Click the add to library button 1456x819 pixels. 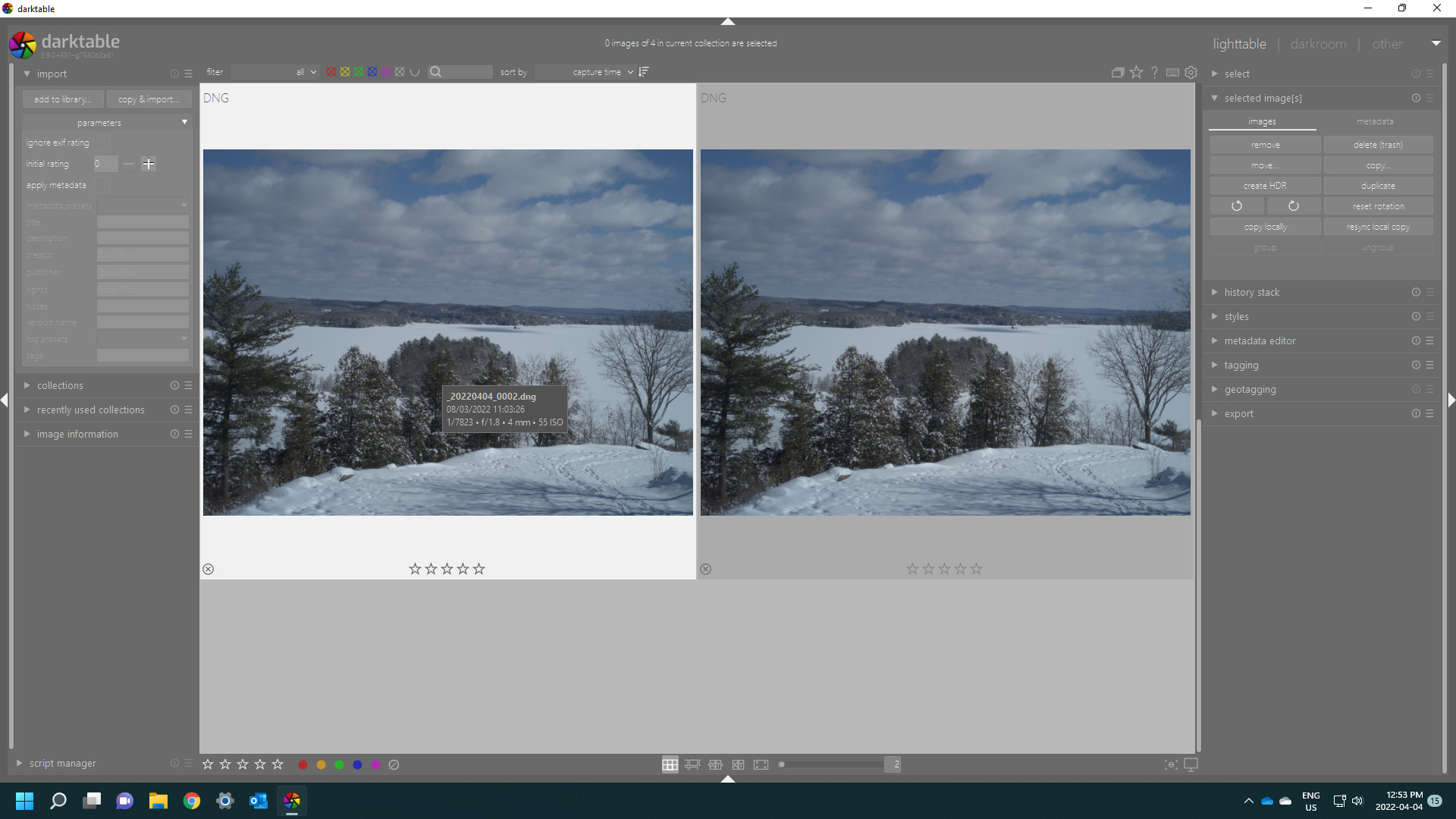pyautogui.click(x=63, y=99)
